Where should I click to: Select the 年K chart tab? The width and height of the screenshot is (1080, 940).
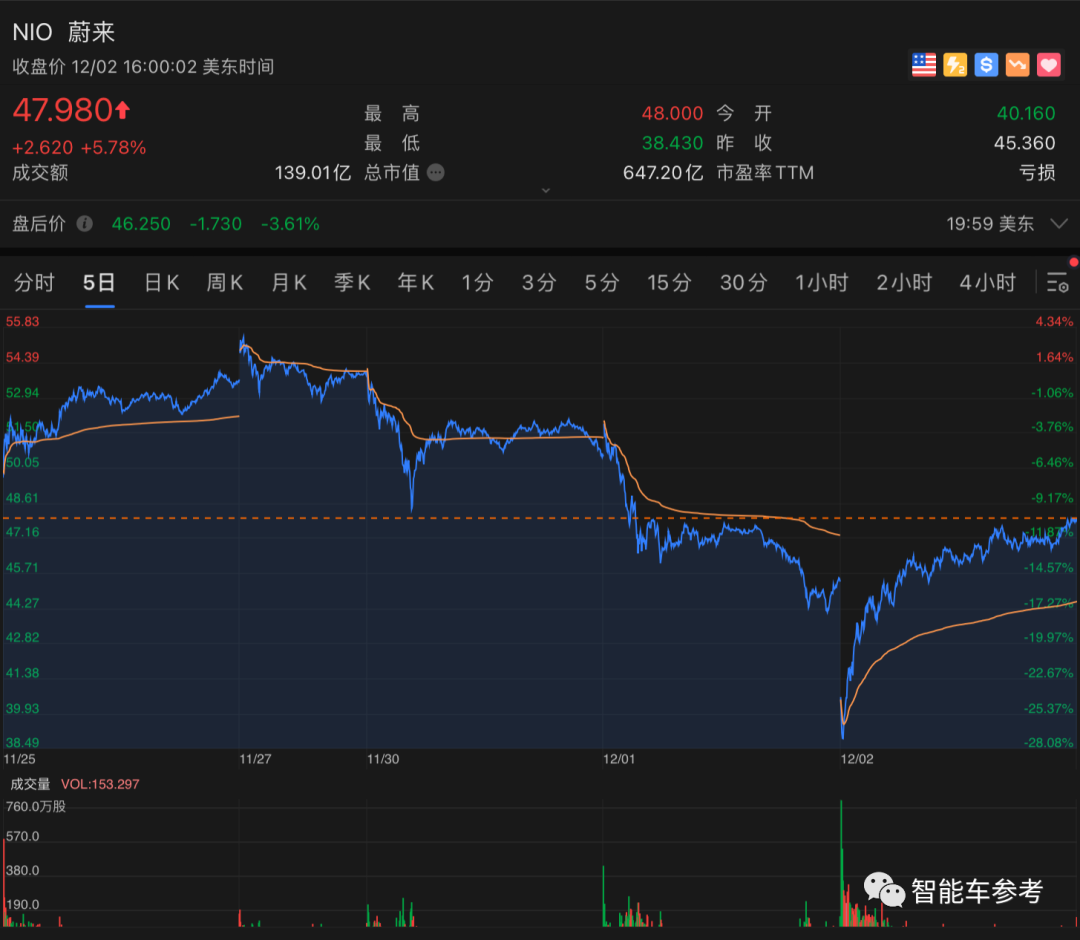[416, 282]
